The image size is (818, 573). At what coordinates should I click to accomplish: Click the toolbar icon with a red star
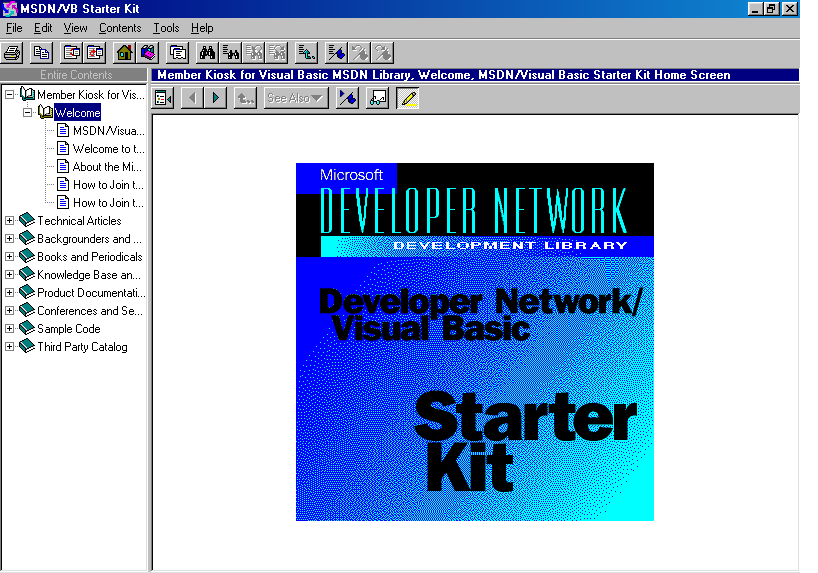95,53
